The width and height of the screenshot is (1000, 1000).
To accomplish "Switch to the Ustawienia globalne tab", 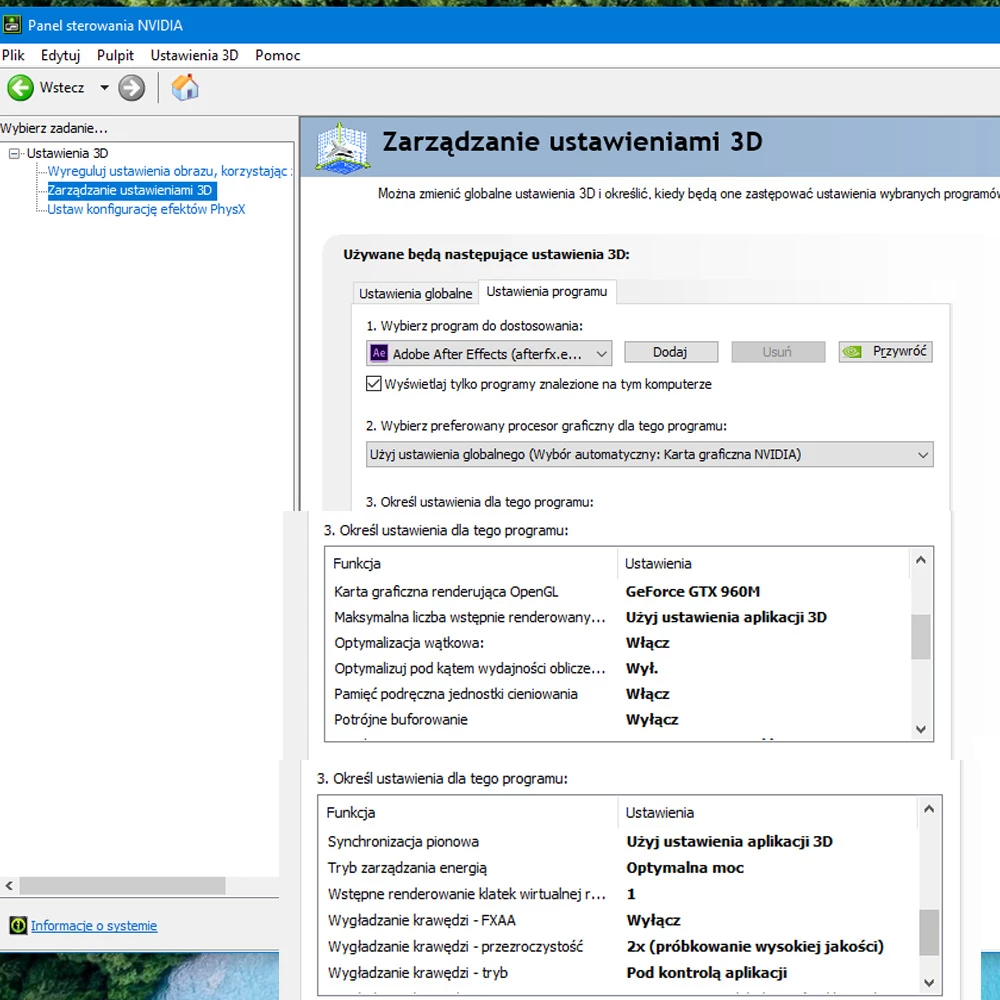I will [416, 293].
